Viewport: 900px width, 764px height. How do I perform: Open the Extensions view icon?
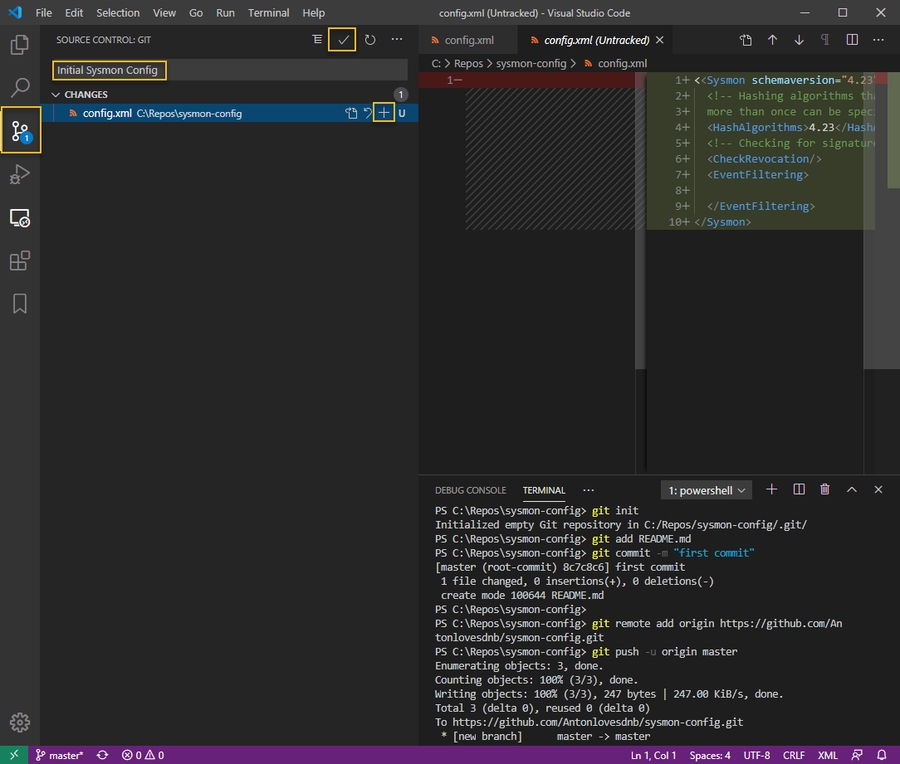[20, 261]
